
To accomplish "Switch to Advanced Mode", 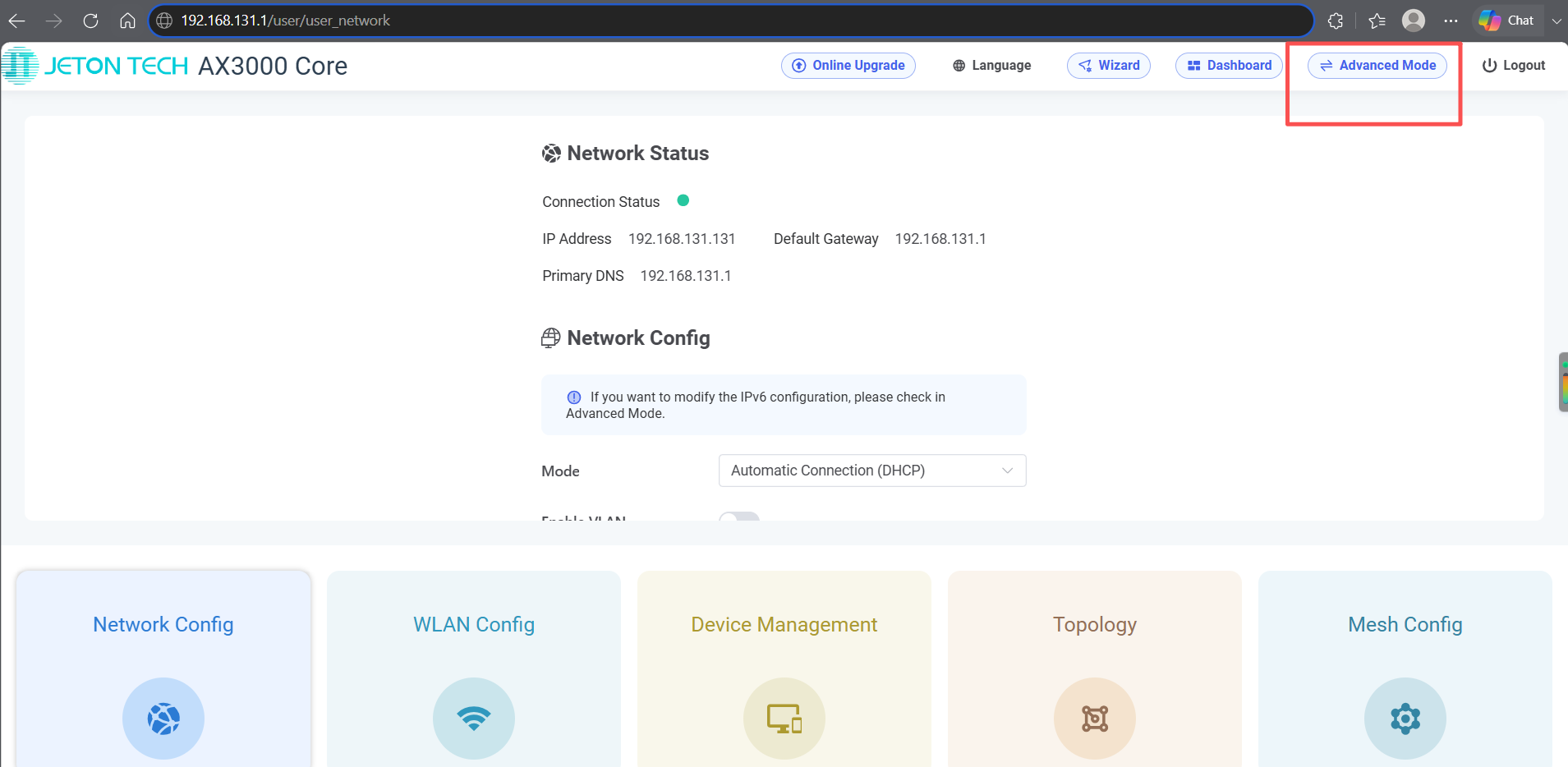I will [x=1377, y=66].
